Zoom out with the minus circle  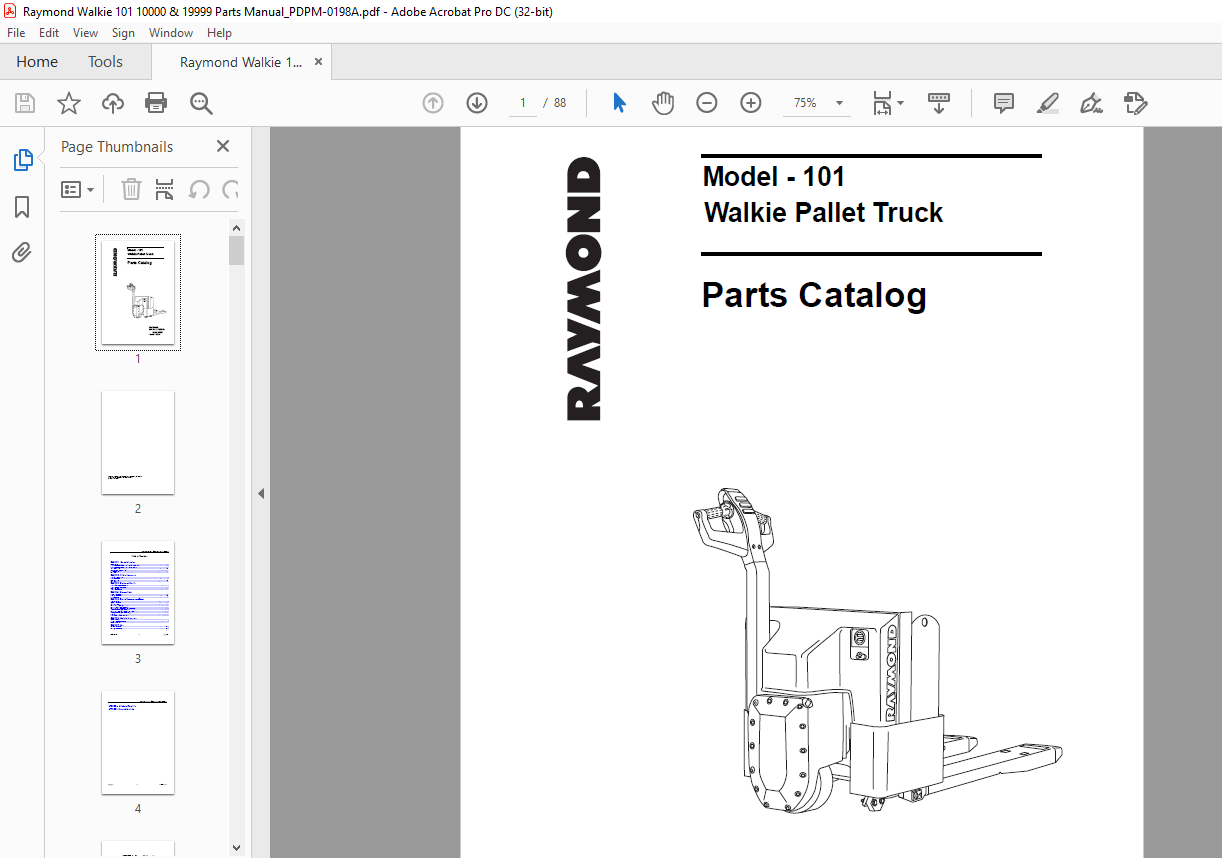tap(707, 103)
